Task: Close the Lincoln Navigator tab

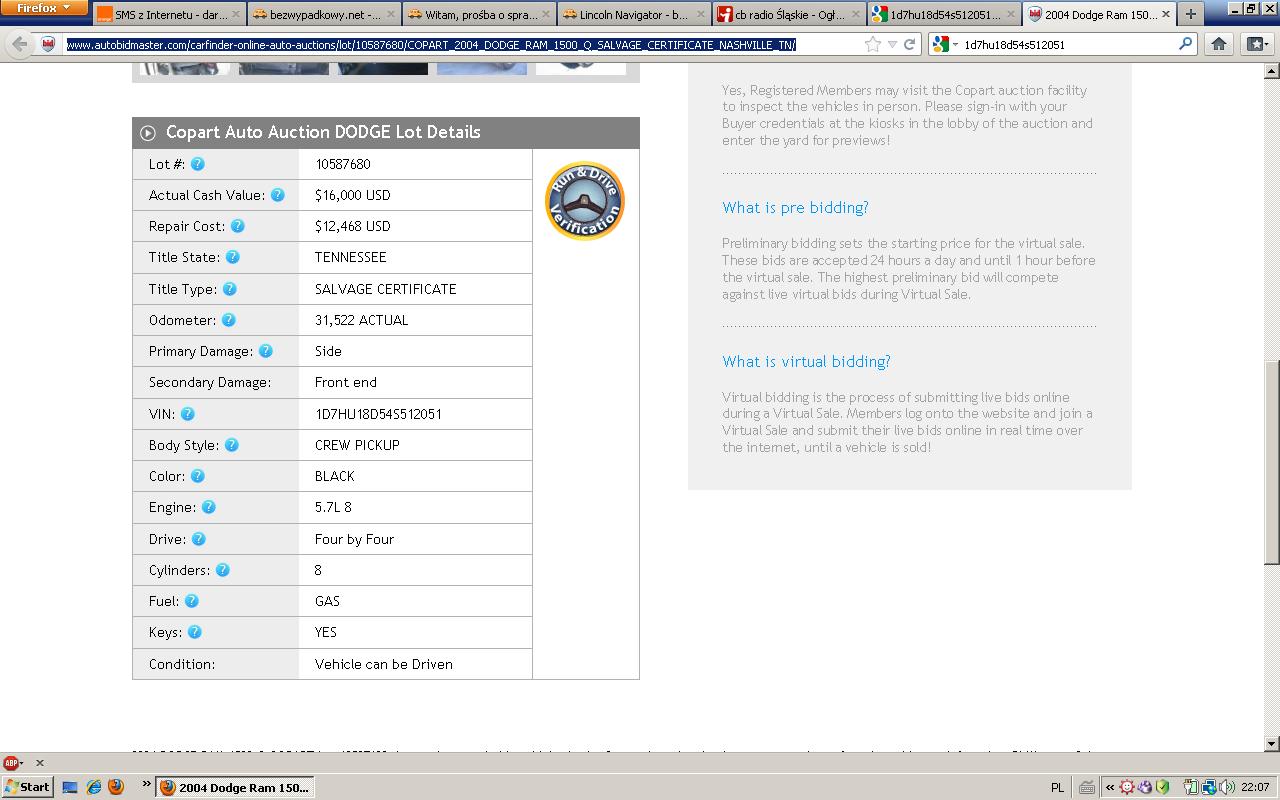Action: tap(700, 15)
